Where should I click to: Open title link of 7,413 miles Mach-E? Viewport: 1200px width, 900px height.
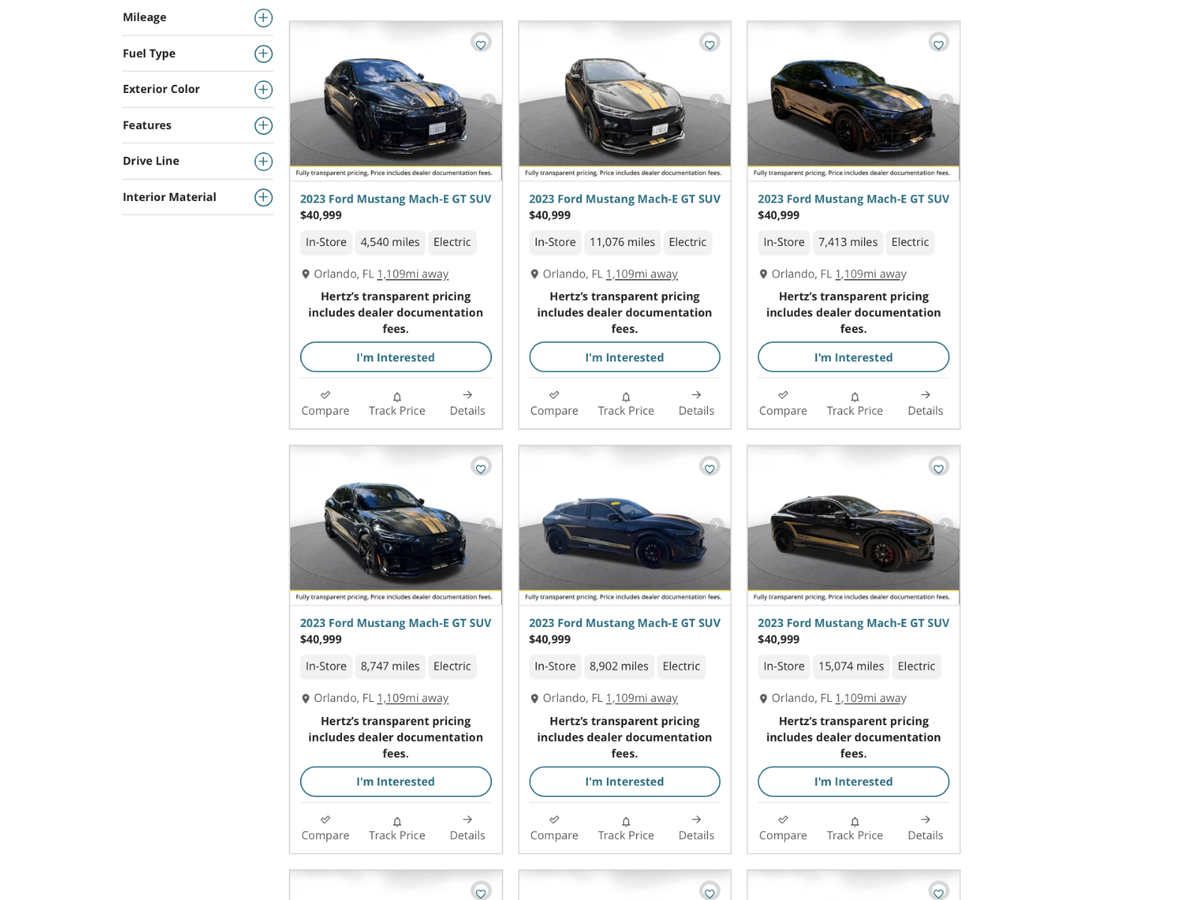(x=854, y=199)
